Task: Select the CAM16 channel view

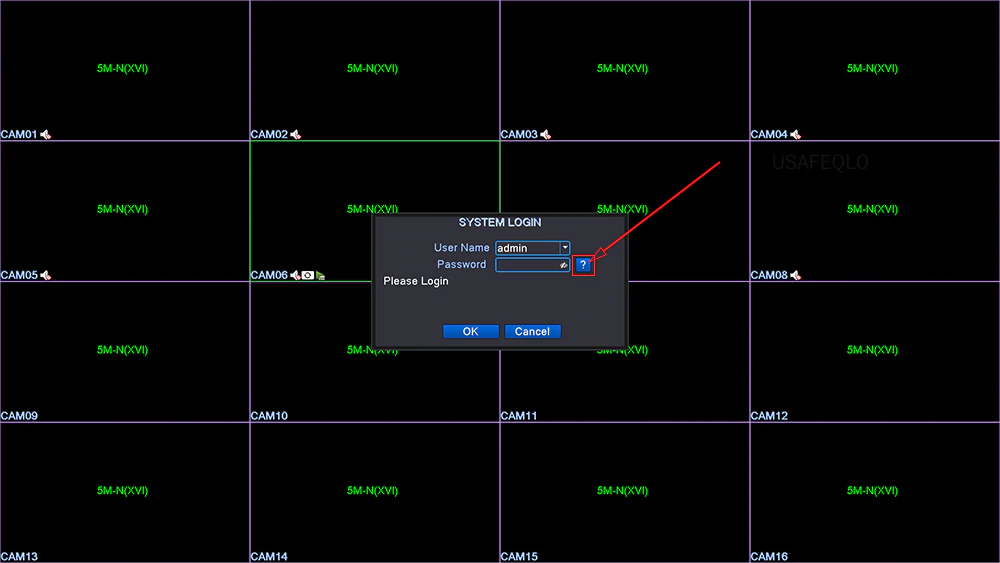Action: 874,491
